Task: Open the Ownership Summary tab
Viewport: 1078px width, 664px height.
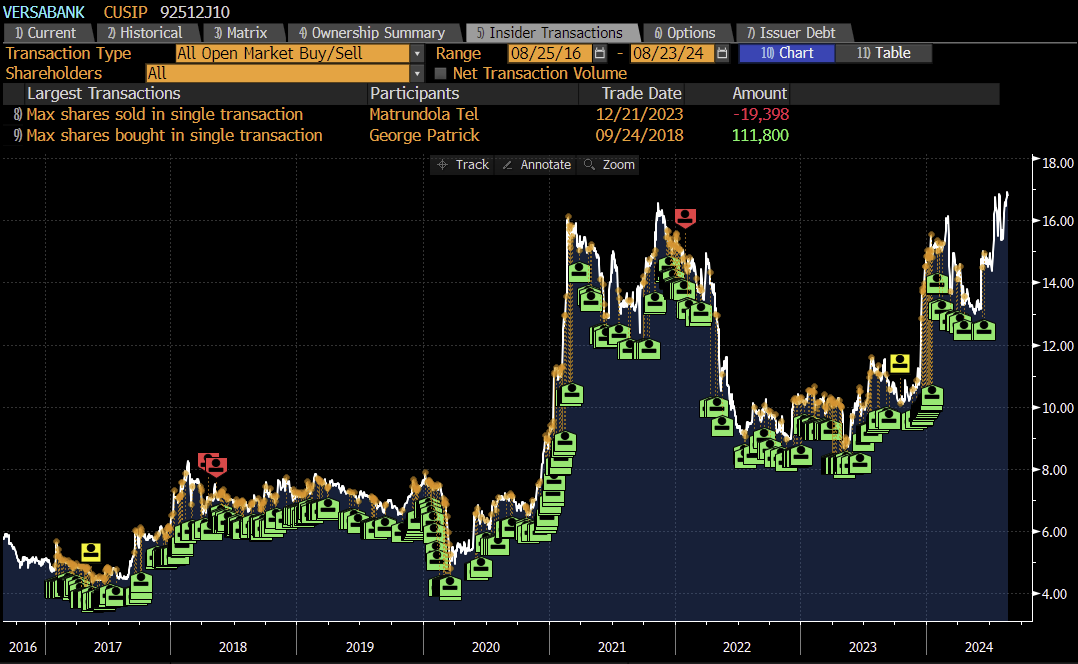Action: tap(375, 32)
